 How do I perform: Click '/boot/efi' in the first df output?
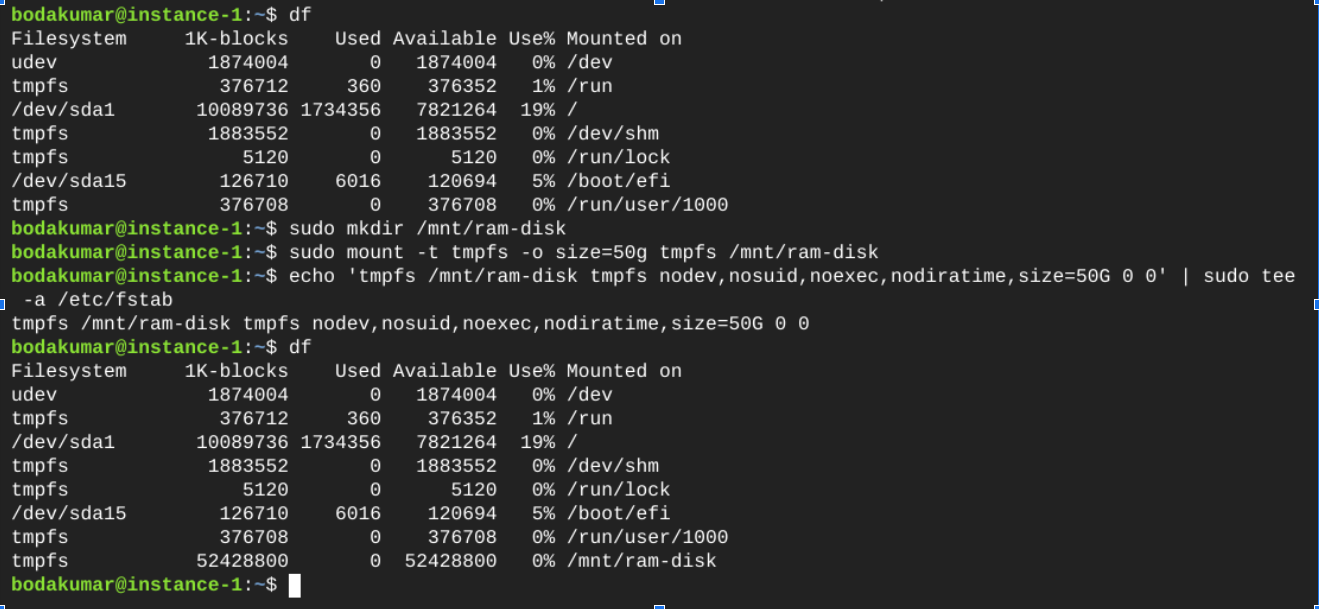(x=618, y=181)
